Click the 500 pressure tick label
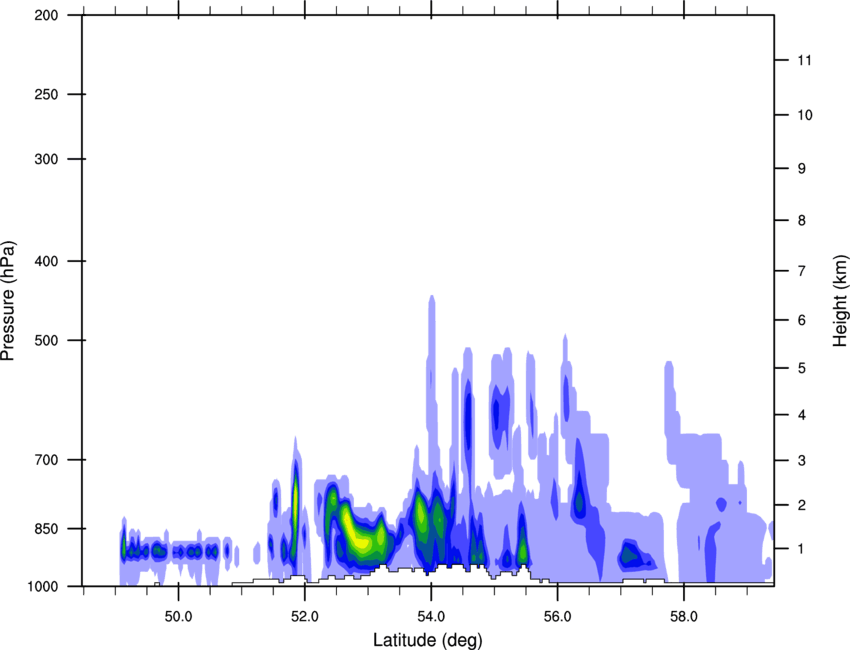This screenshot has height=650, width=850. pyautogui.click(x=46, y=340)
